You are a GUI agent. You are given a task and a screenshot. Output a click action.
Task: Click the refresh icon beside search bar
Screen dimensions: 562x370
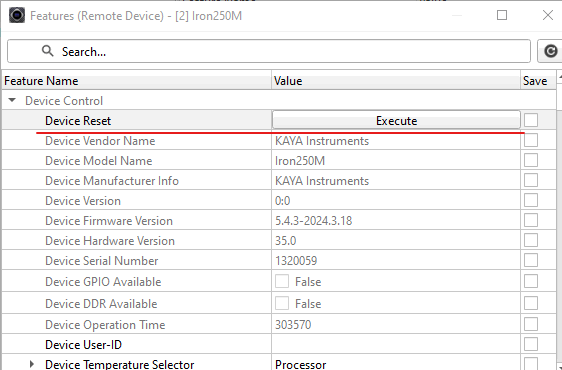point(551,51)
